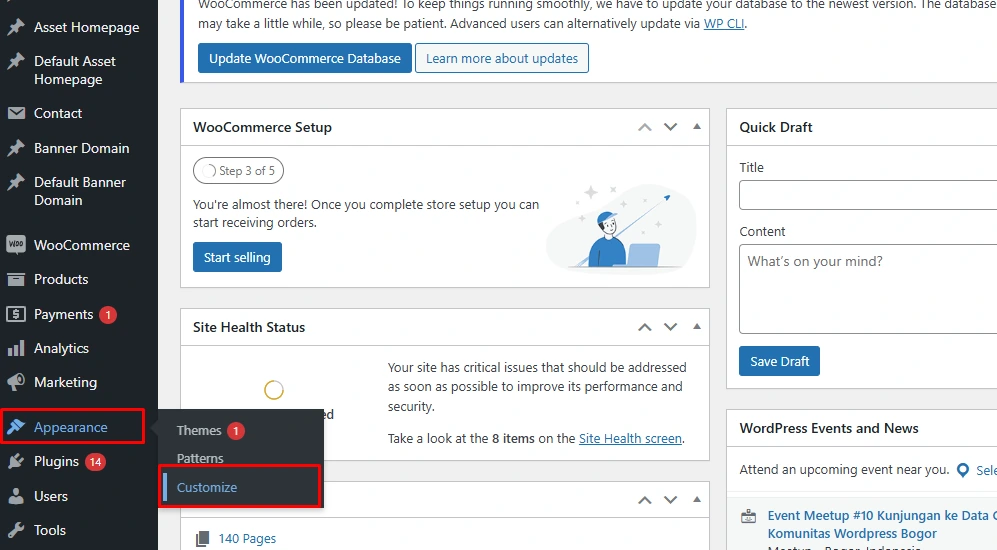Click the Site Health circular progress indicator
The image size is (997, 550).
273,390
